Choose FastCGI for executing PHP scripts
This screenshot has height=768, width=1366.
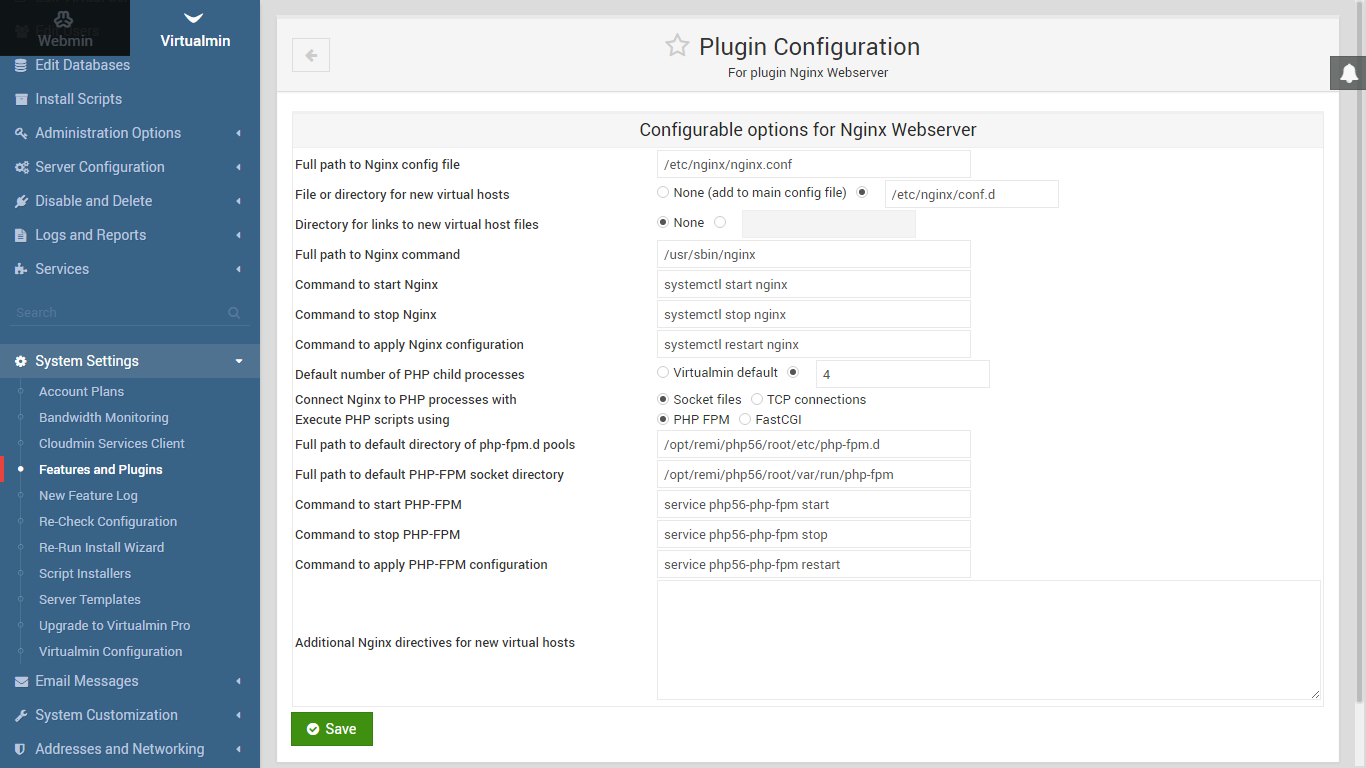click(x=745, y=419)
